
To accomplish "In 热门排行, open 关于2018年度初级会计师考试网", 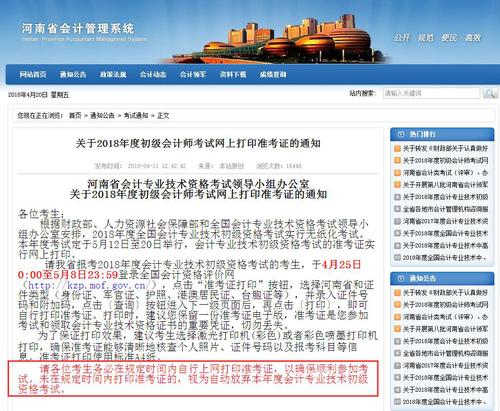I will tap(445, 160).
